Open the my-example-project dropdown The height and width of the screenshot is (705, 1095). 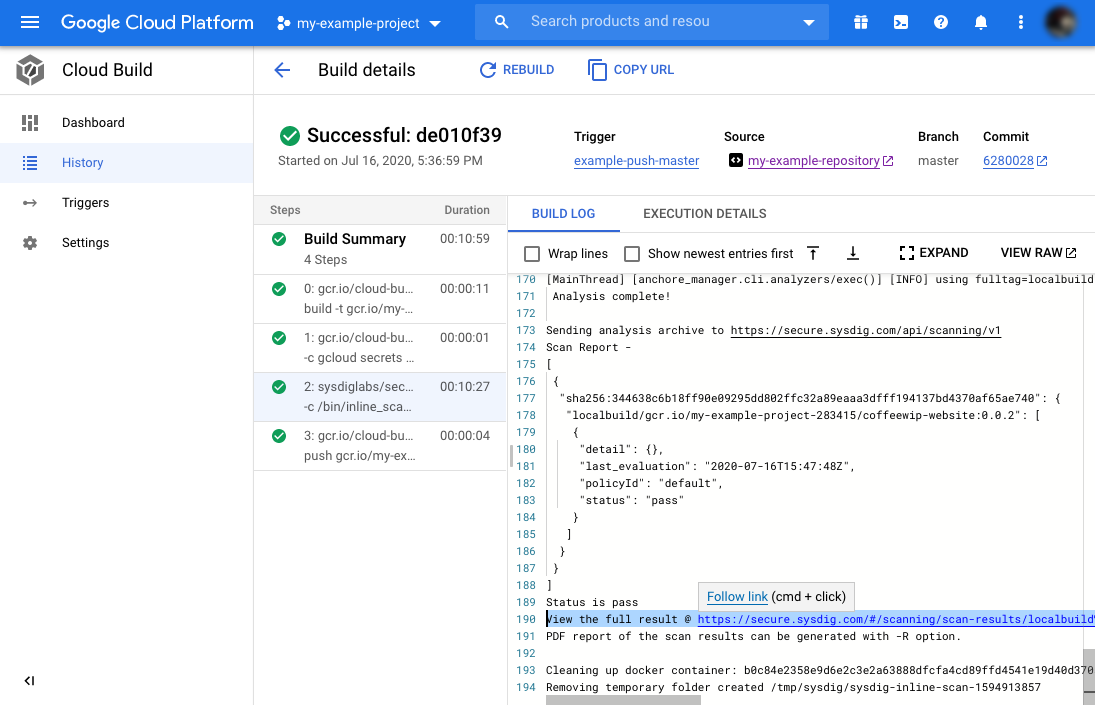pos(359,23)
